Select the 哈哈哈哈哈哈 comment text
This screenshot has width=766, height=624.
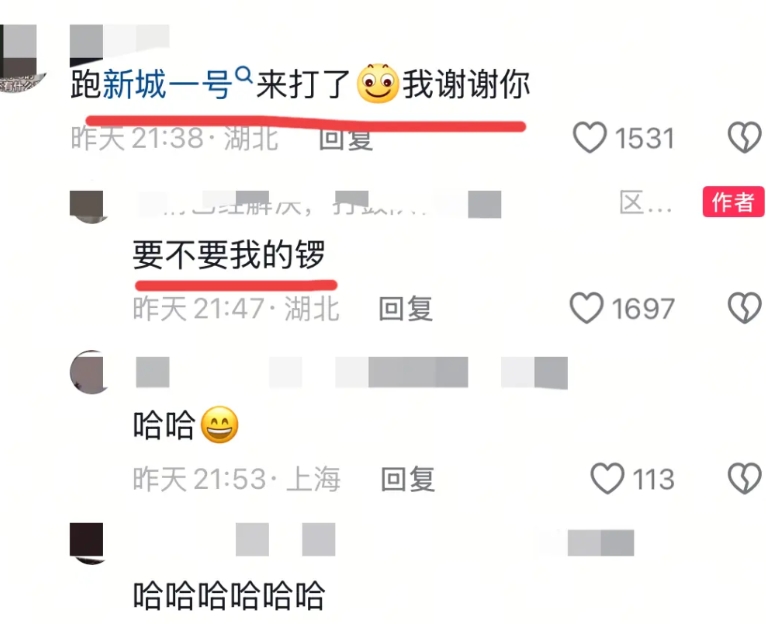(229, 595)
